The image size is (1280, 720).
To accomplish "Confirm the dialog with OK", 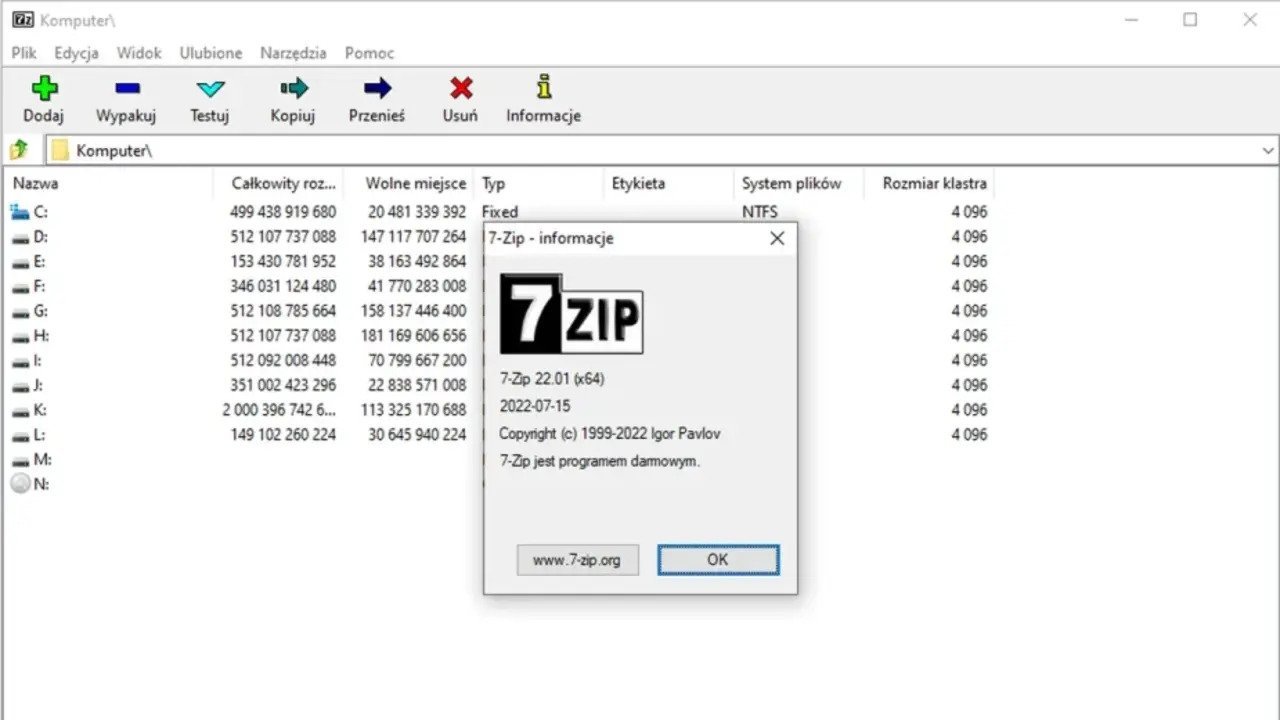I will tap(718, 560).
